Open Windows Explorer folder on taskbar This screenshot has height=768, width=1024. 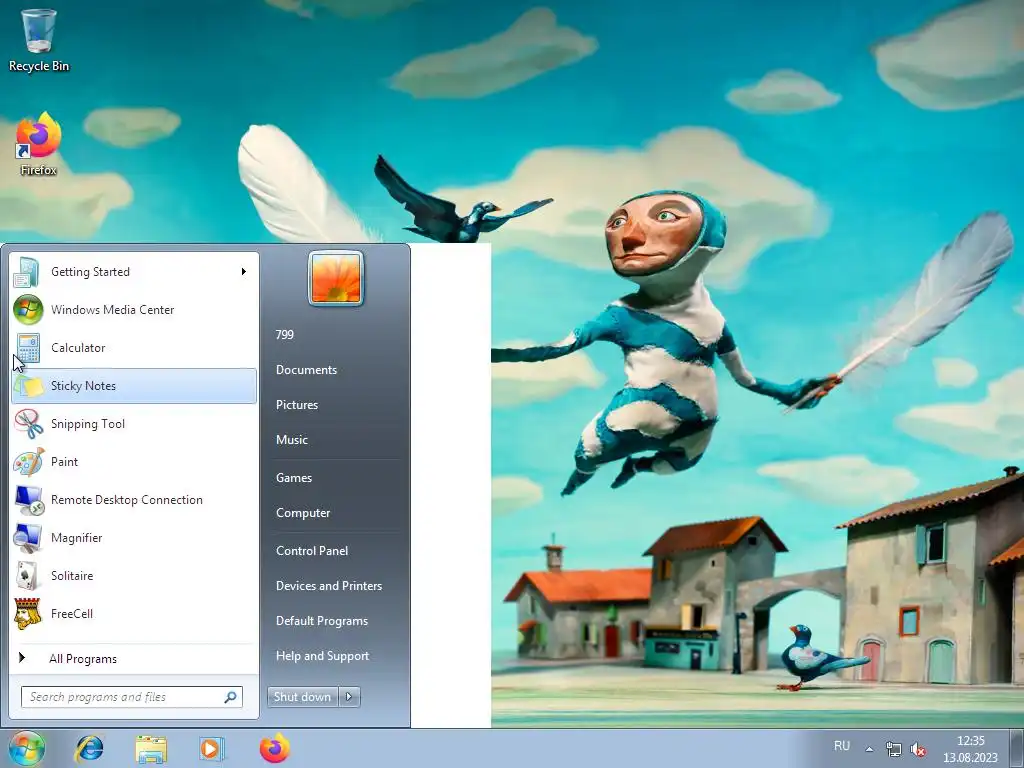(x=151, y=749)
